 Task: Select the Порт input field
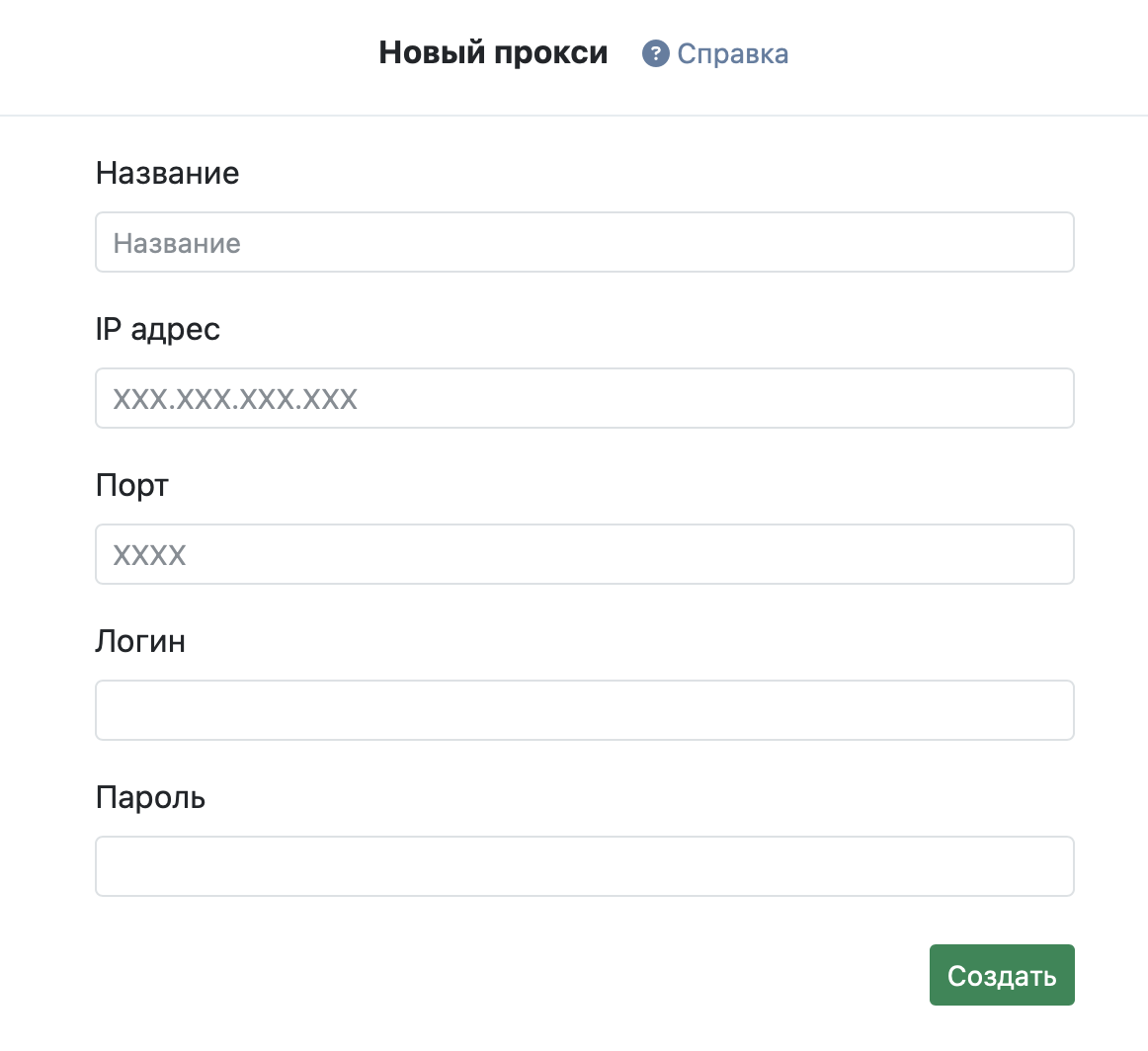(x=584, y=554)
